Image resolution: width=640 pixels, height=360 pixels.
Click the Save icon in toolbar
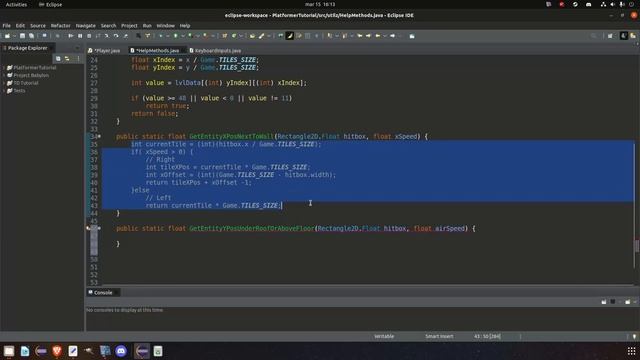coord(22,36)
